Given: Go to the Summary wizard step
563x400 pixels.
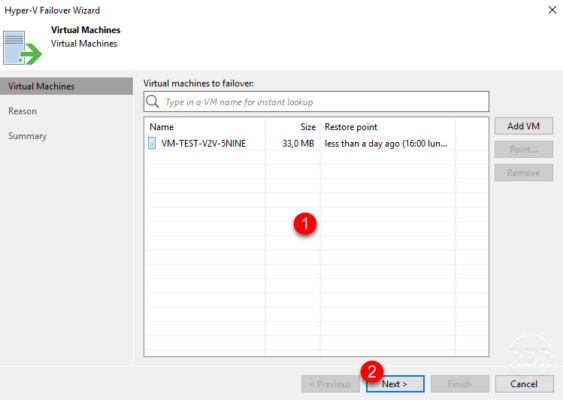Looking at the screenshot, I should (x=27, y=136).
